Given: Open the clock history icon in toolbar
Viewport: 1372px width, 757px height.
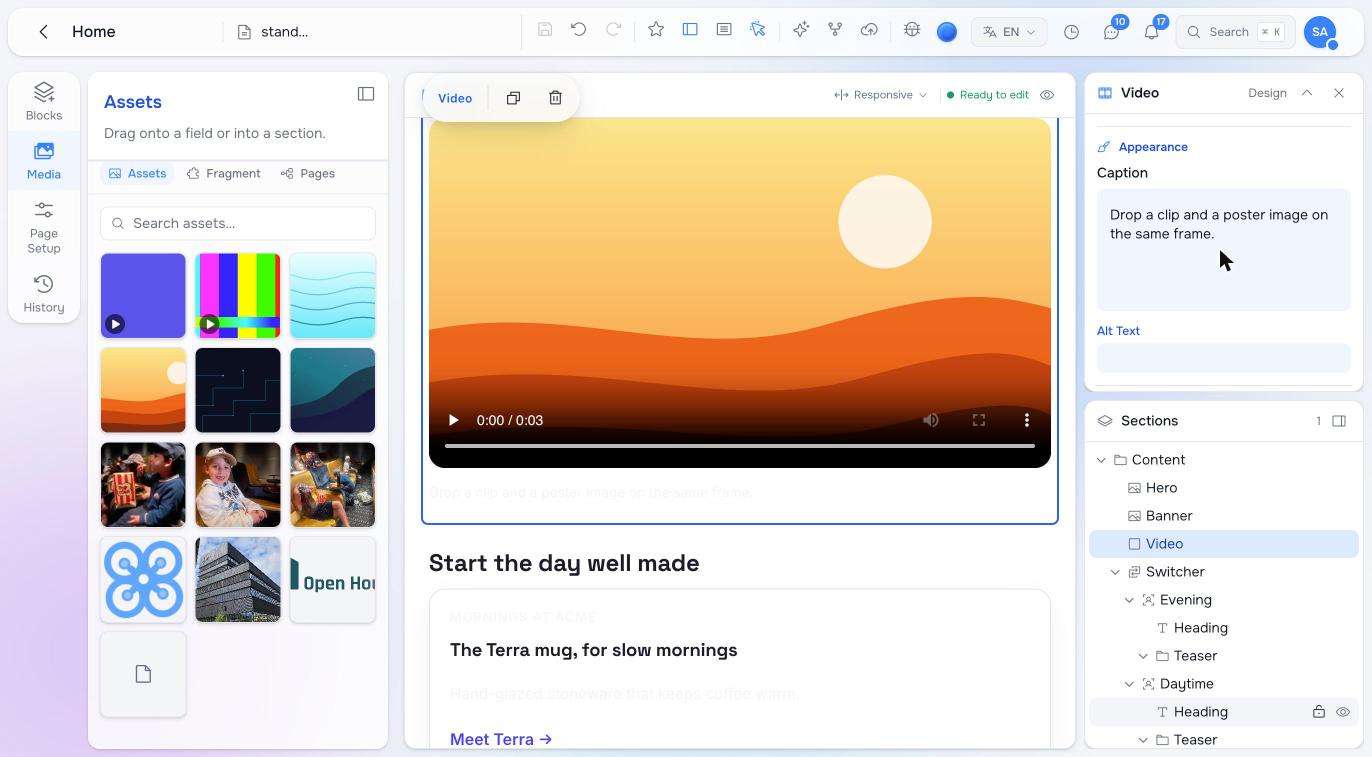Looking at the screenshot, I should pyautogui.click(x=1071, y=32).
